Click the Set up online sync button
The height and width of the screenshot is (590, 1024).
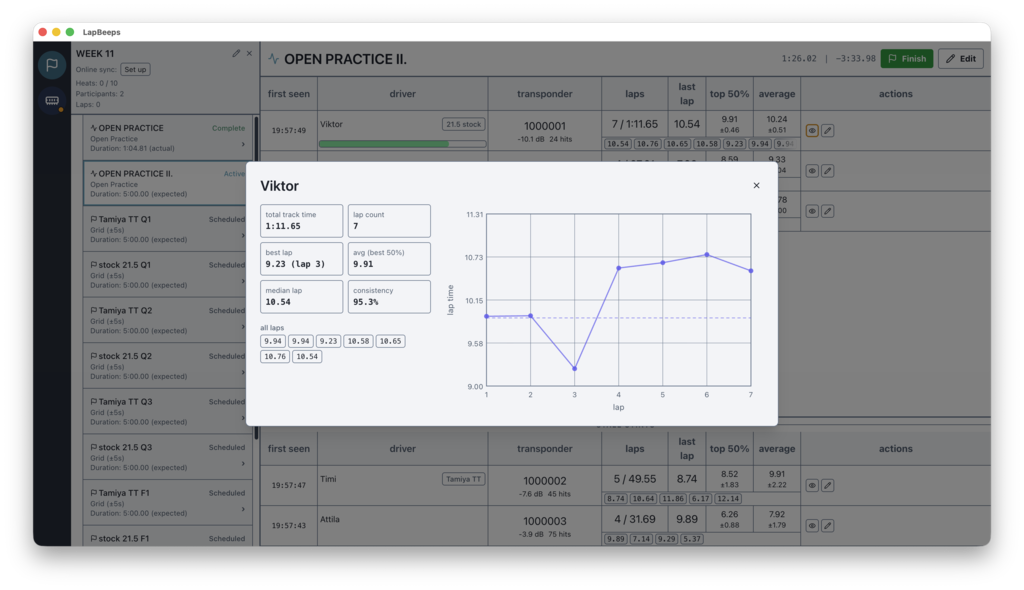tap(135, 70)
